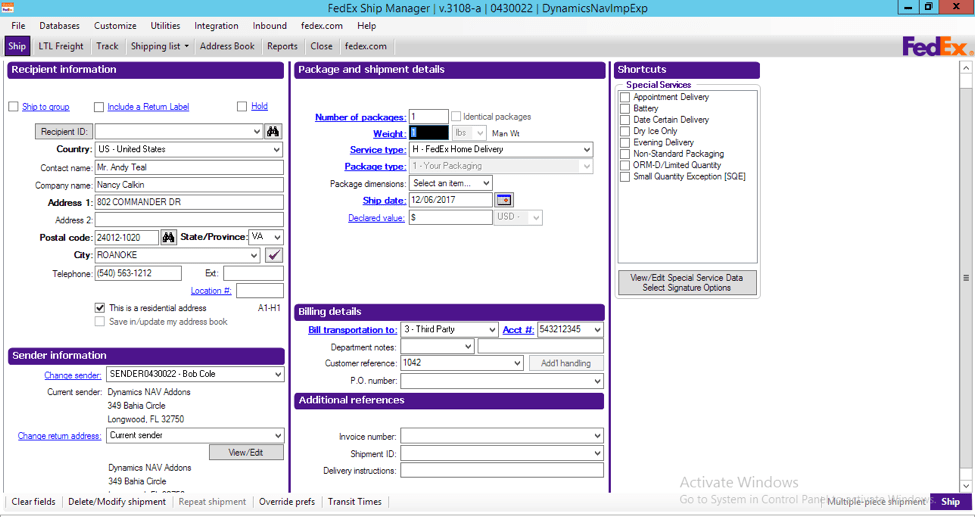Expand the Change sender dropdown
Screen dimensions: 975x517
(x=278, y=374)
